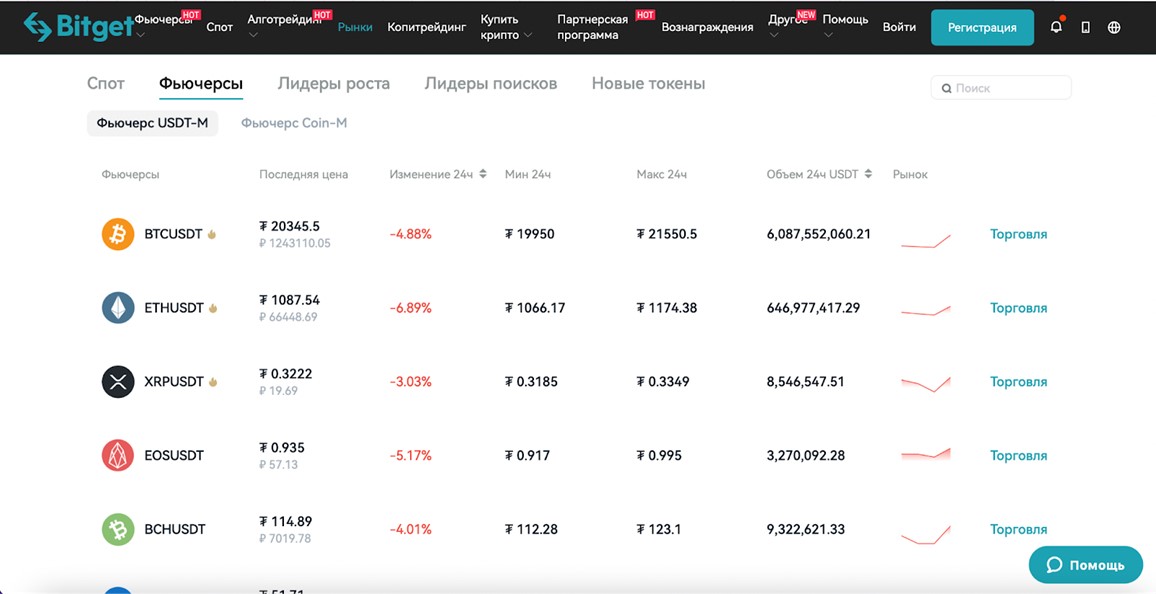
Task: Click the ETHUSDT market chart thumbnail
Action: tap(926, 310)
